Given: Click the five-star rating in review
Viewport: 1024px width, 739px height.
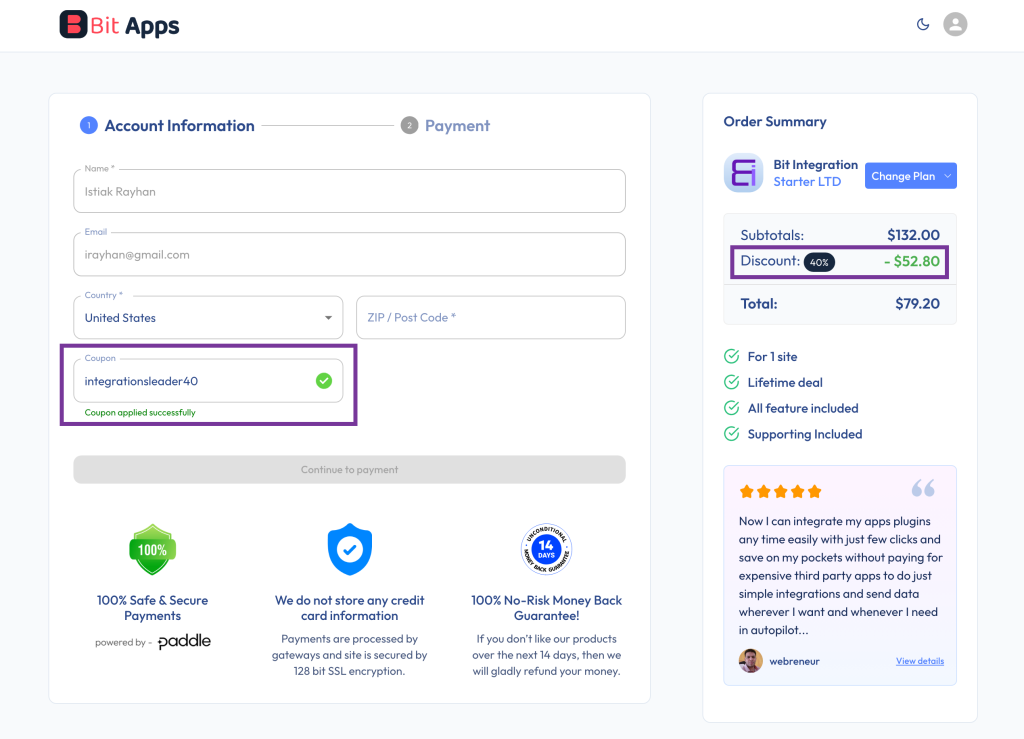Looking at the screenshot, I should pyautogui.click(x=780, y=491).
